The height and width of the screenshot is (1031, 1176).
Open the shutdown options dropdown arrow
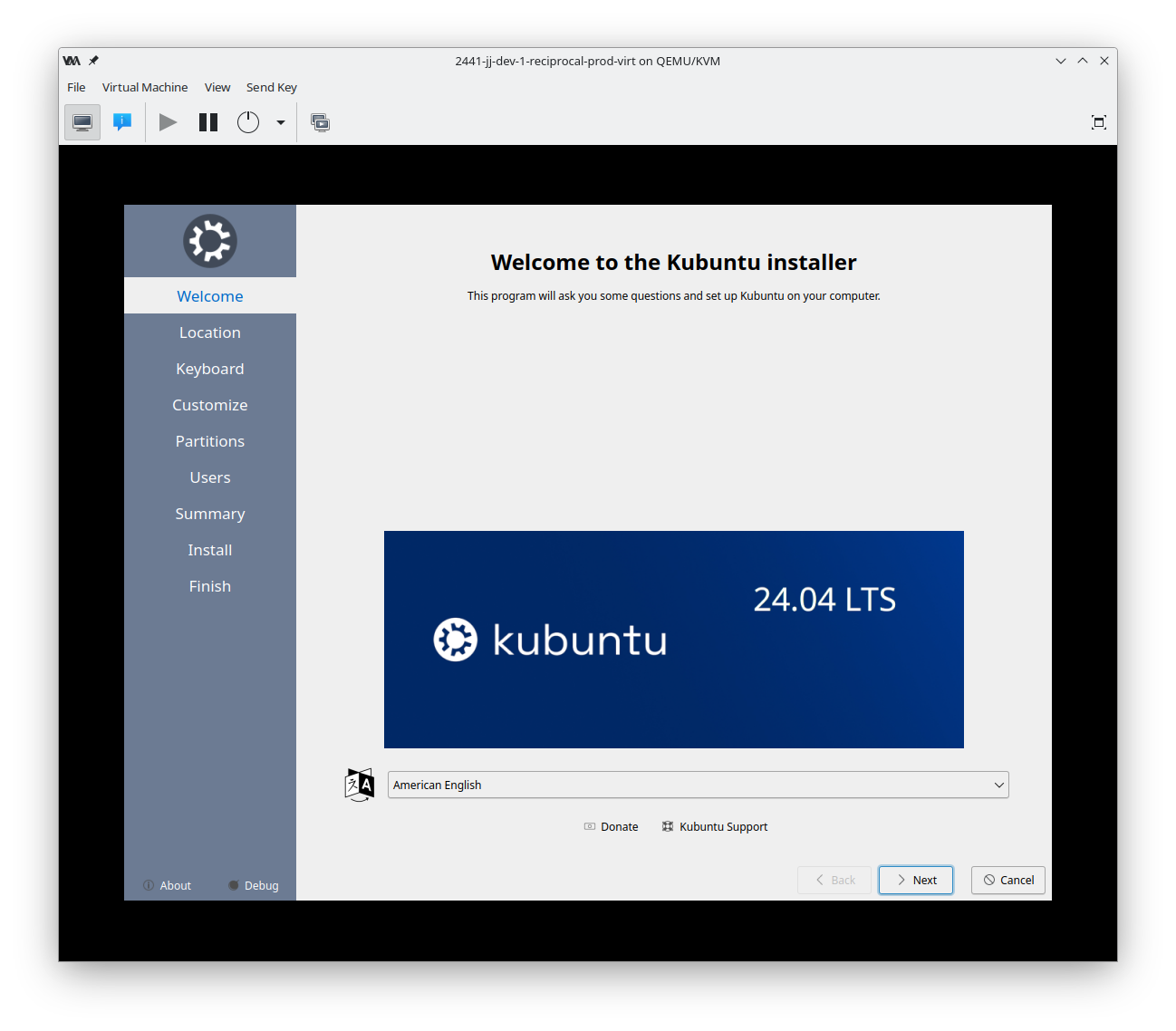pyautogui.click(x=281, y=122)
